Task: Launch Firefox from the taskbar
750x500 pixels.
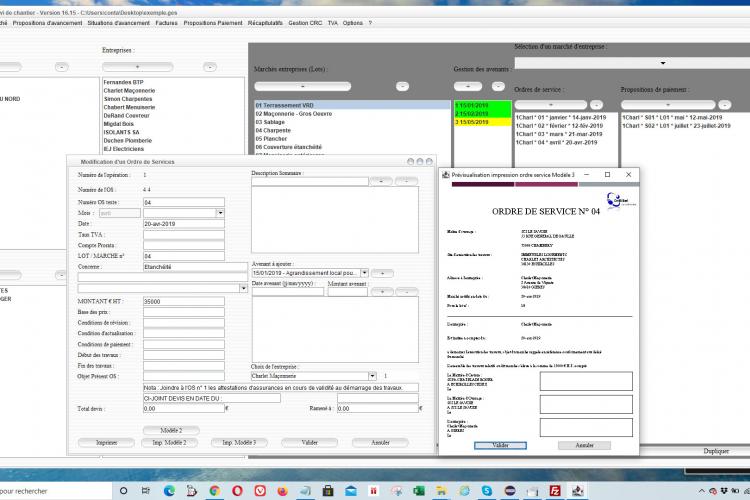Action: 283,490
